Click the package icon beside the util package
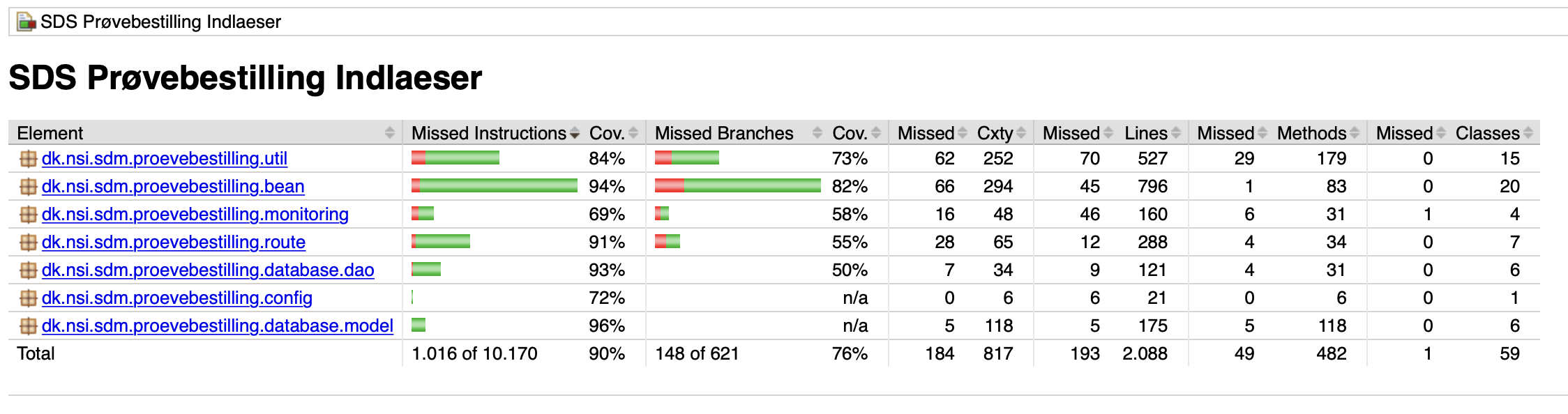The image size is (1568, 414). click(x=28, y=159)
